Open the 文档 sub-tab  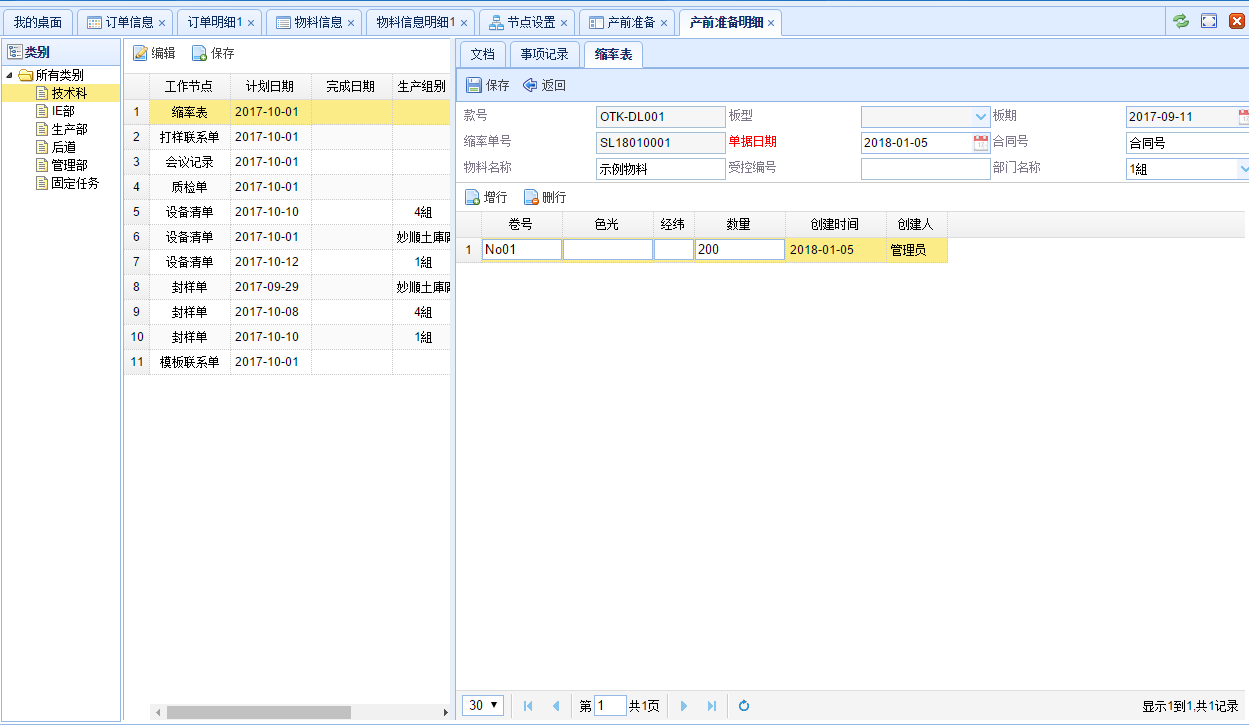click(x=483, y=55)
